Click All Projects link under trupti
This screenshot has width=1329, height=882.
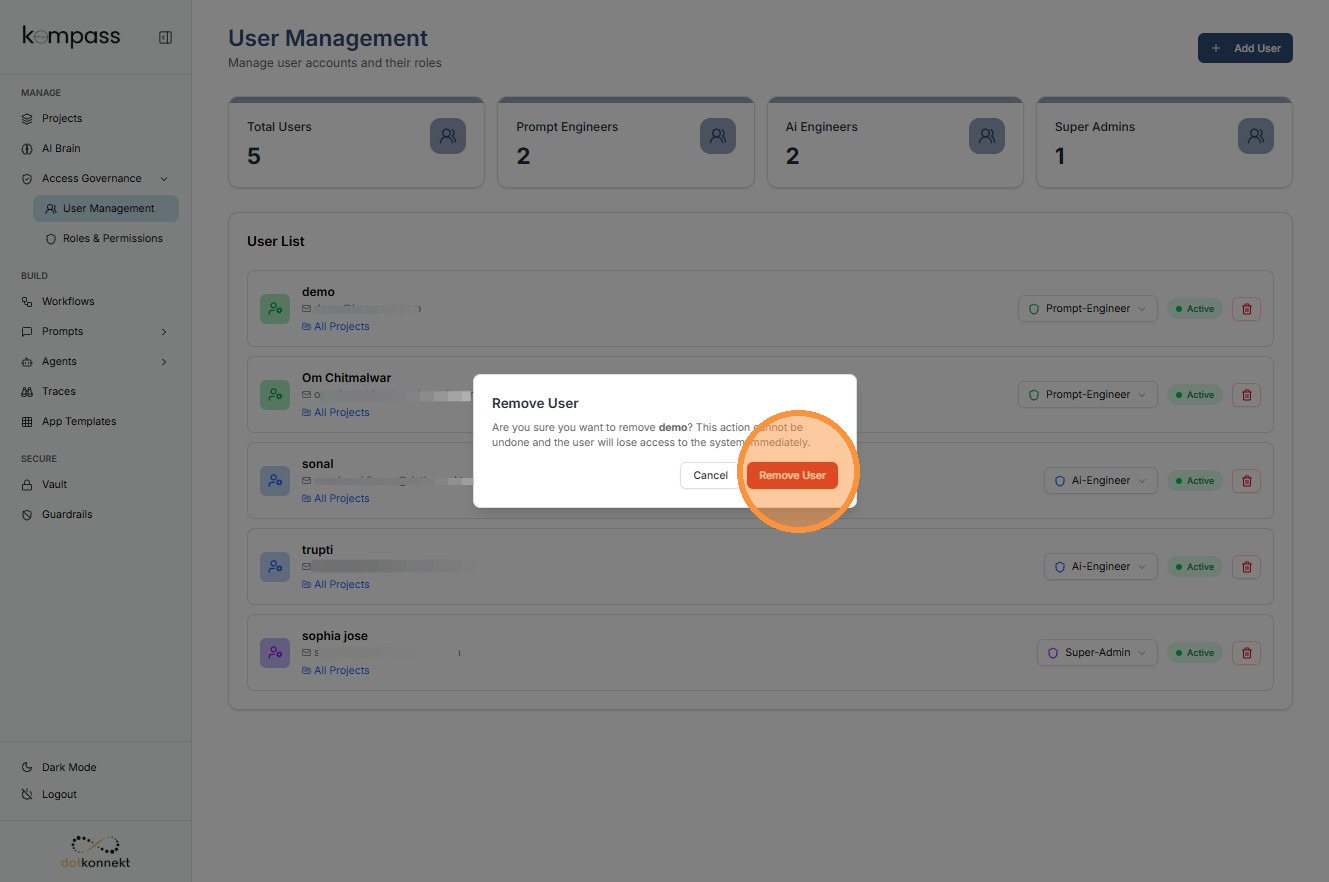(336, 584)
